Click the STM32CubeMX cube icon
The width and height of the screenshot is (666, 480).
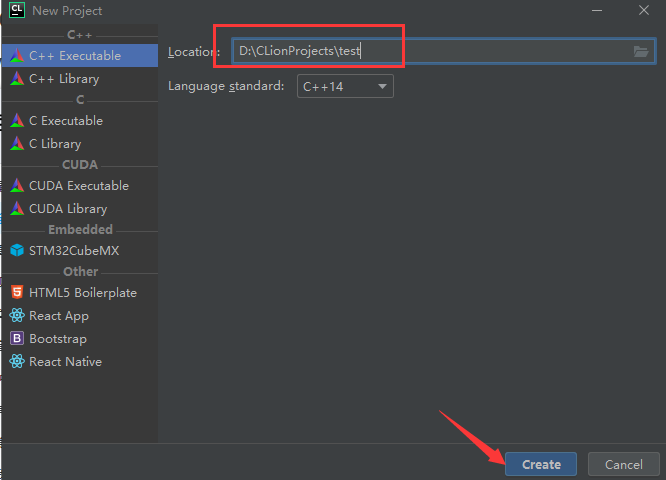(17, 251)
